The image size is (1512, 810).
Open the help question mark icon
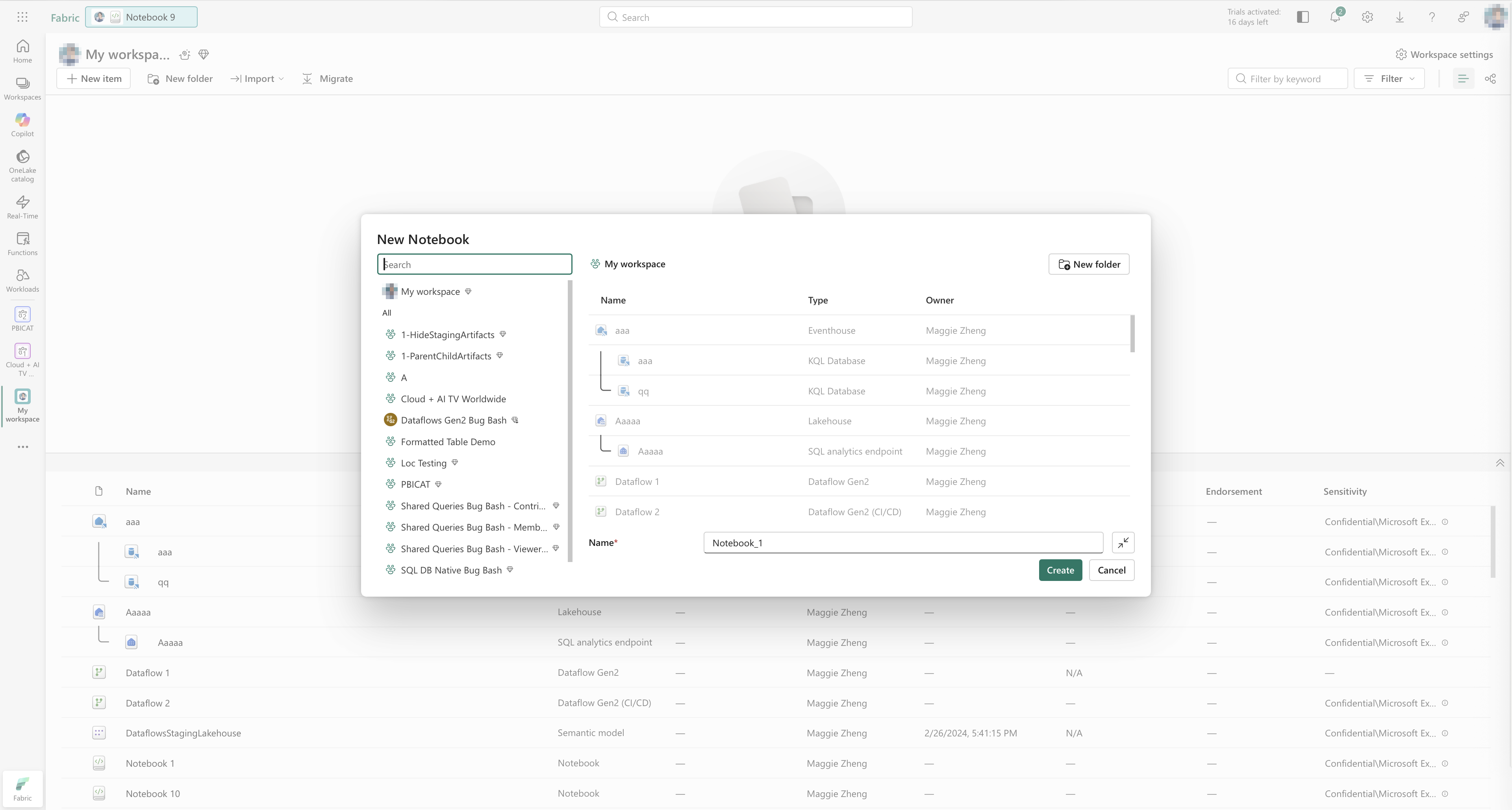click(1432, 17)
